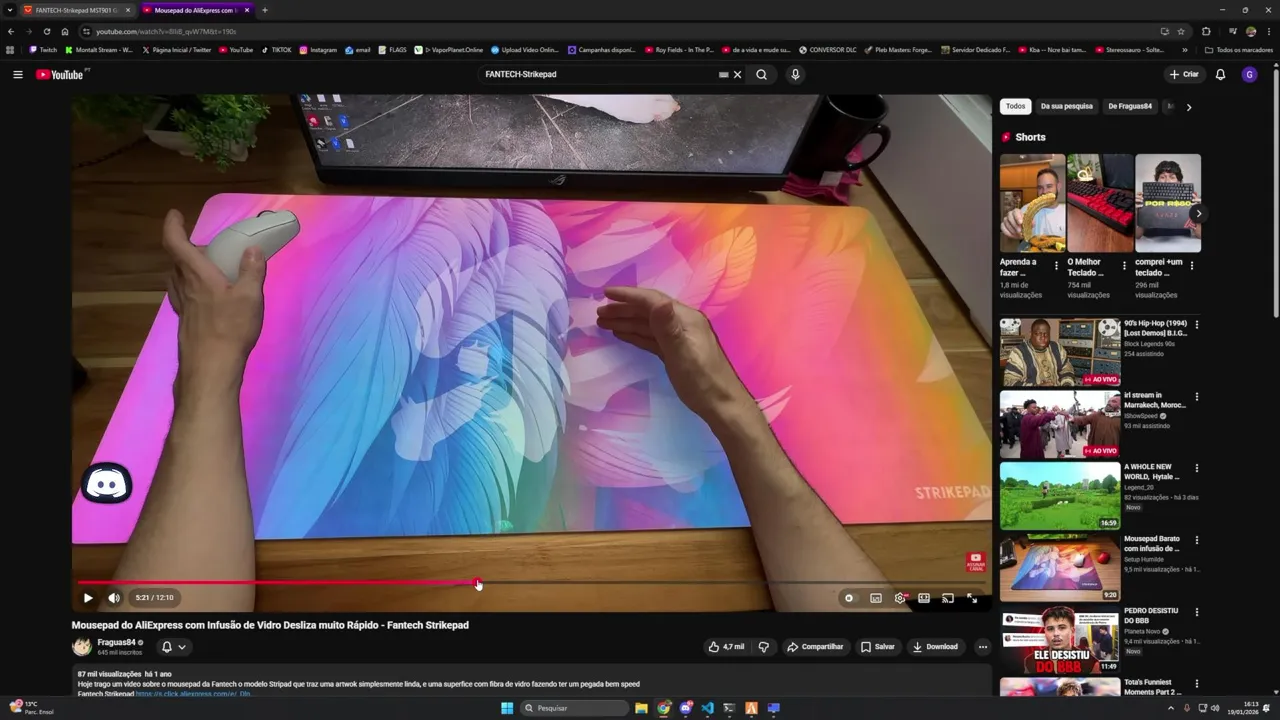Bookmark this page with the star icon
Image resolution: width=1280 pixels, height=720 pixels.
tap(1181, 31)
